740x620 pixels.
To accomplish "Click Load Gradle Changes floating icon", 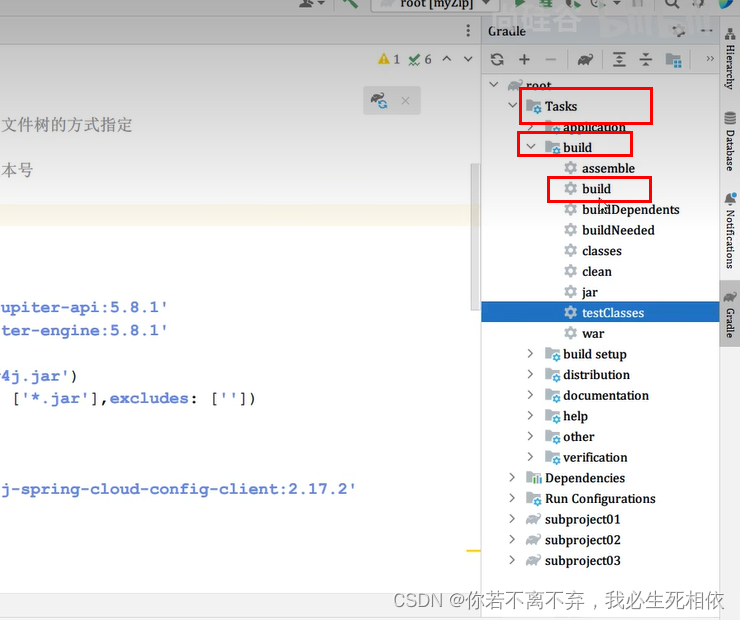I will point(379,101).
